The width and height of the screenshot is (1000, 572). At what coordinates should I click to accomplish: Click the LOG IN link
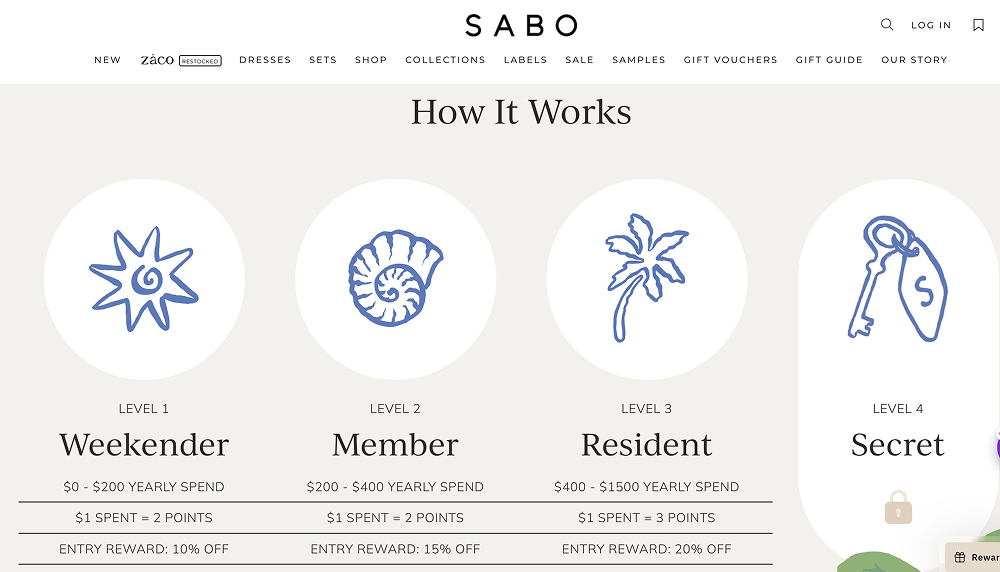931,25
